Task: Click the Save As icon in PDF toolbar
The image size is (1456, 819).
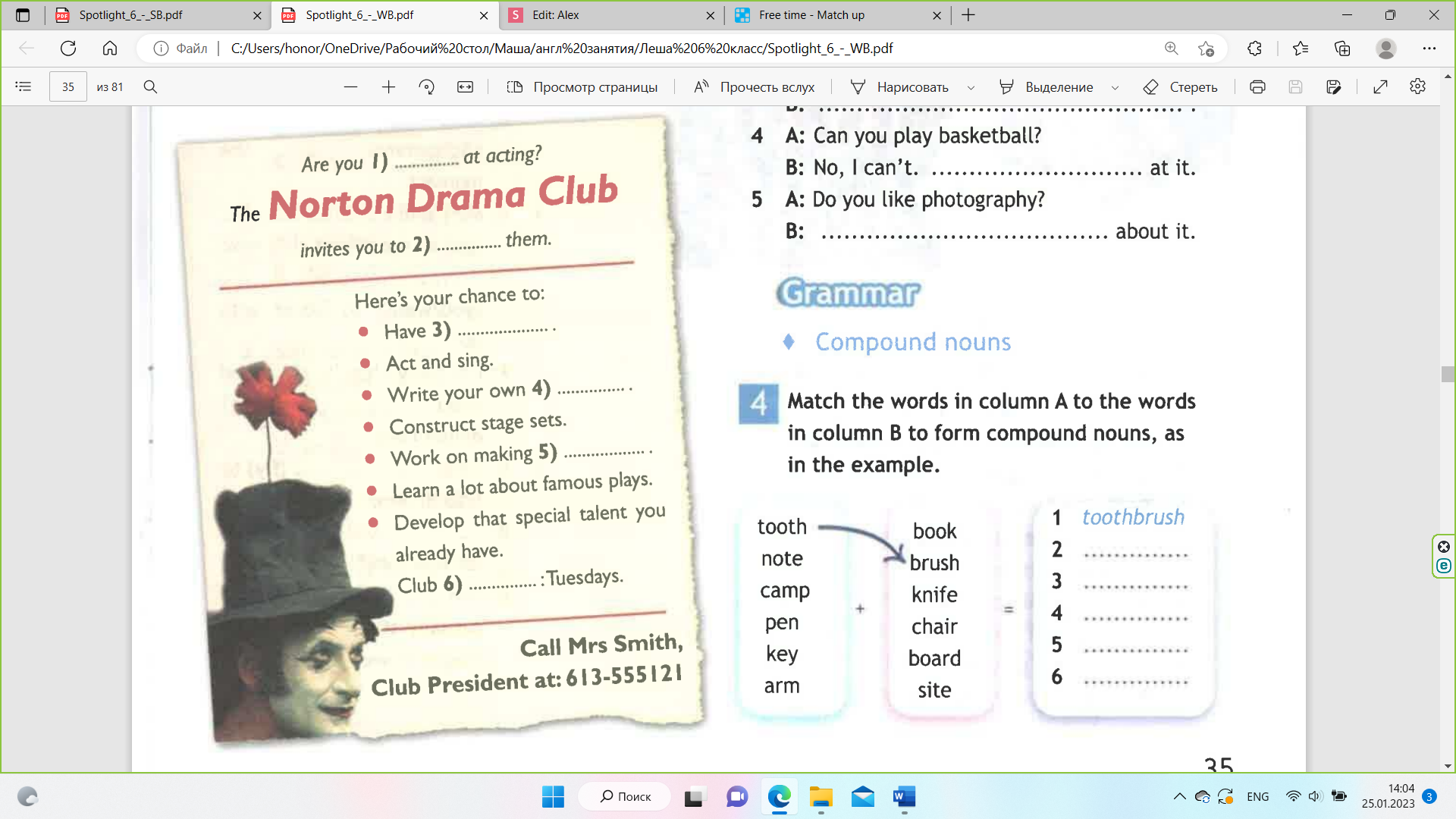Action: point(1334,86)
